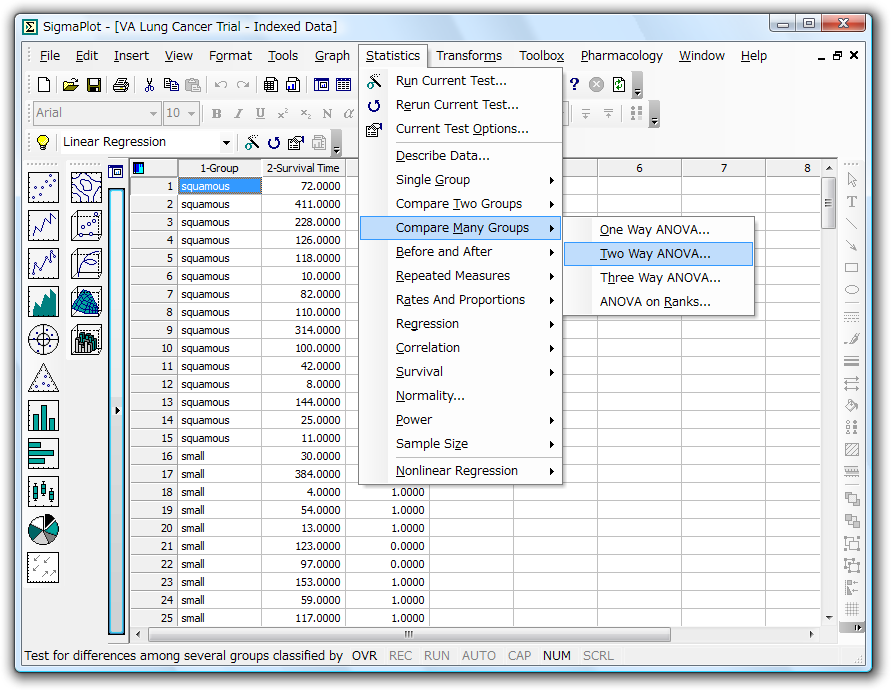Select Three Way ANOVA menu entry
The height and width of the screenshot is (690, 891).
(x=659, y=278)
